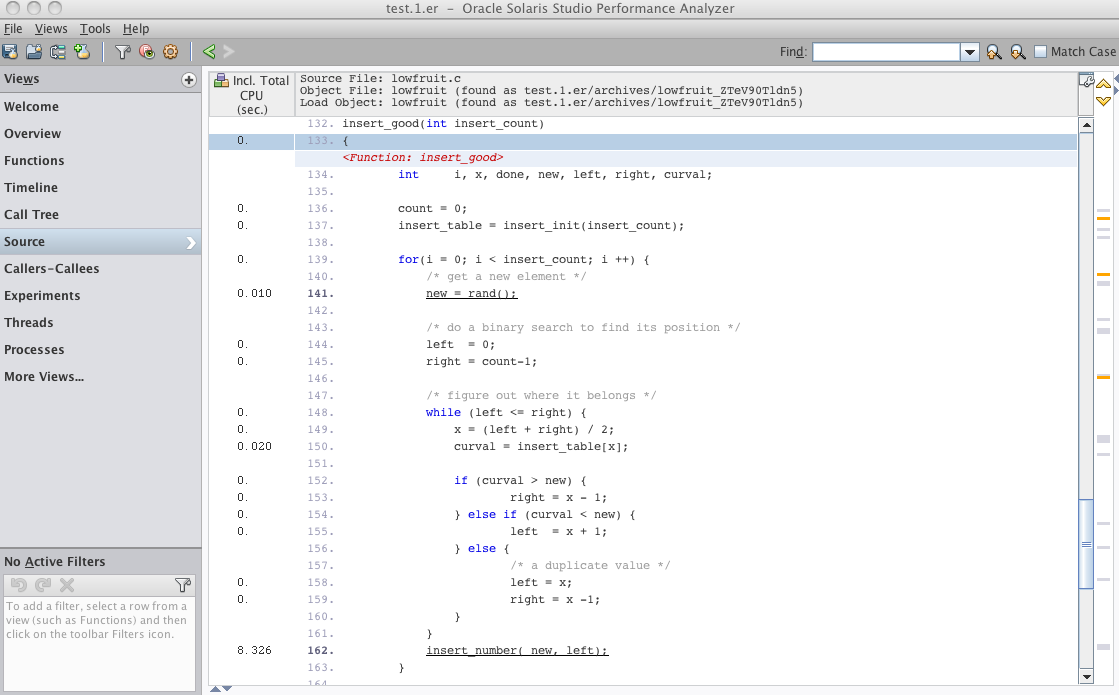Switch to the Processes view
1119x695 pixels.
100,350
